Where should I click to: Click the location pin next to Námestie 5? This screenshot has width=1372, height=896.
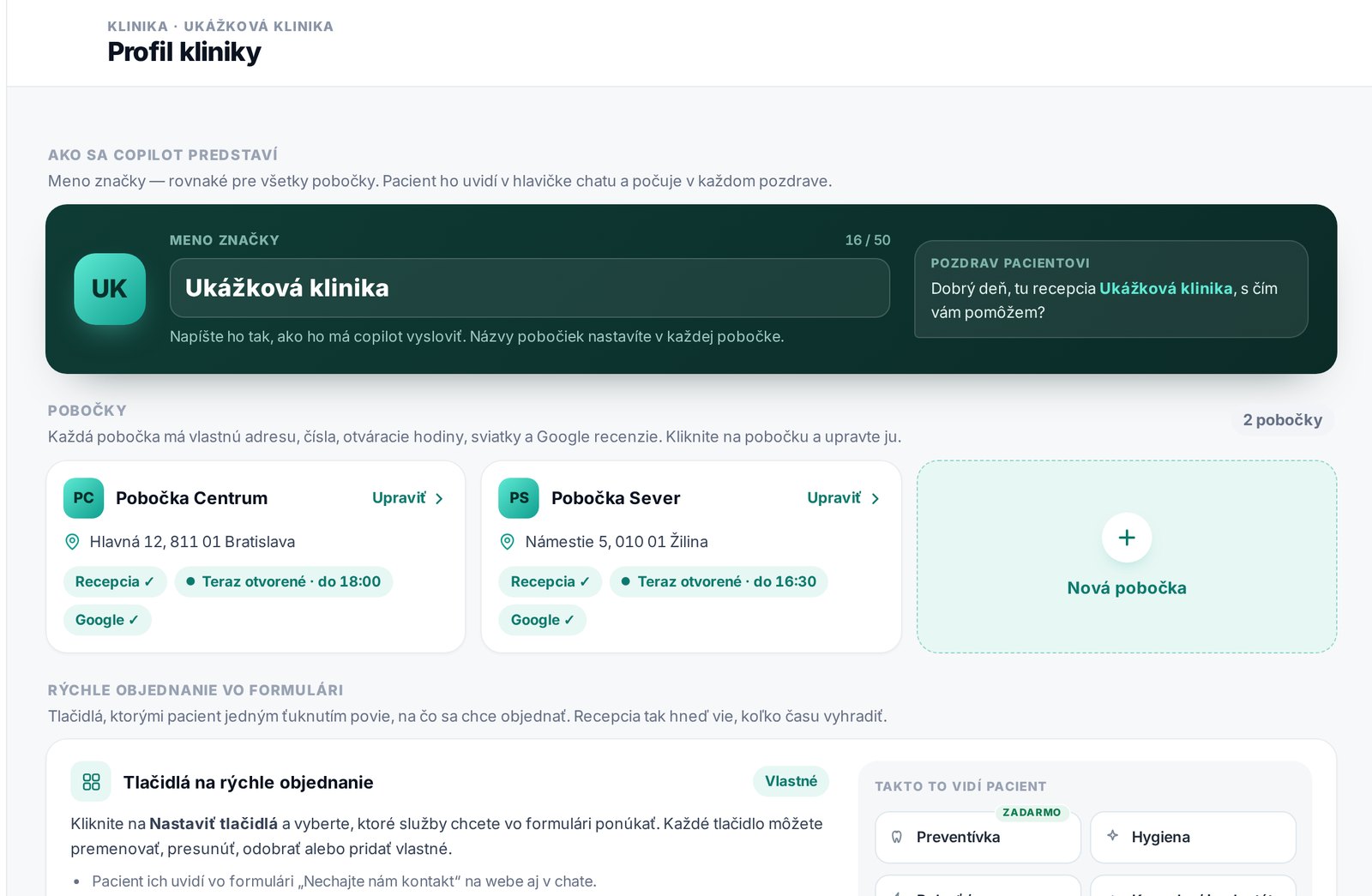tap(508, 542)
